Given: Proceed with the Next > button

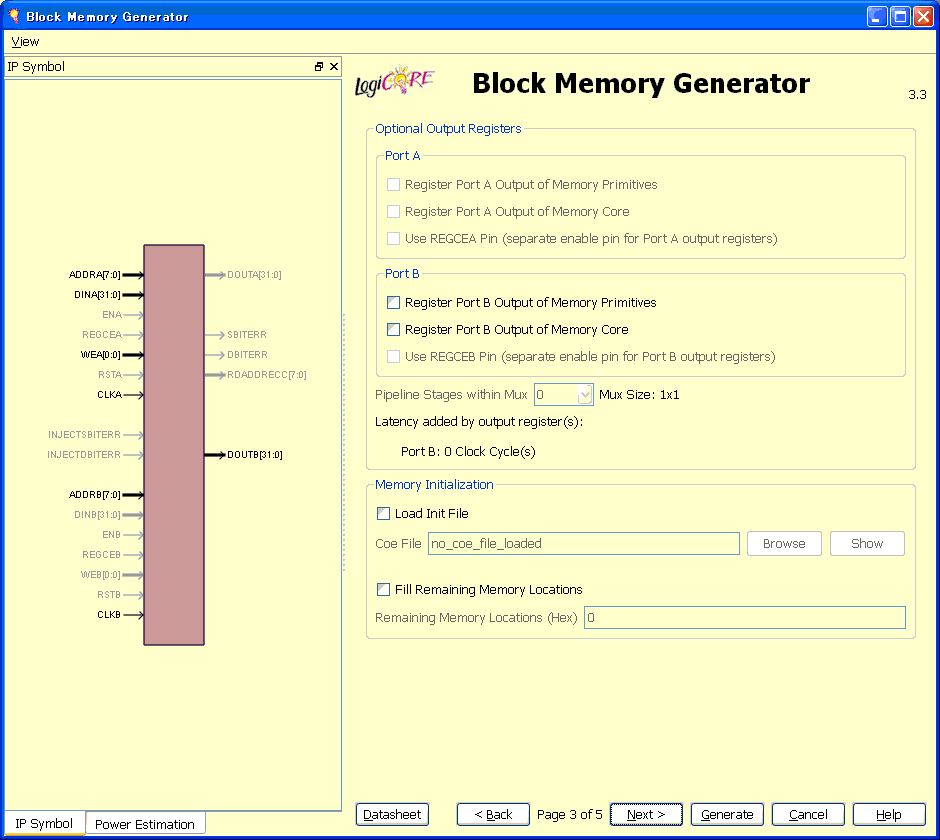Looking at the screenshot, I should [x=646, y=814].
